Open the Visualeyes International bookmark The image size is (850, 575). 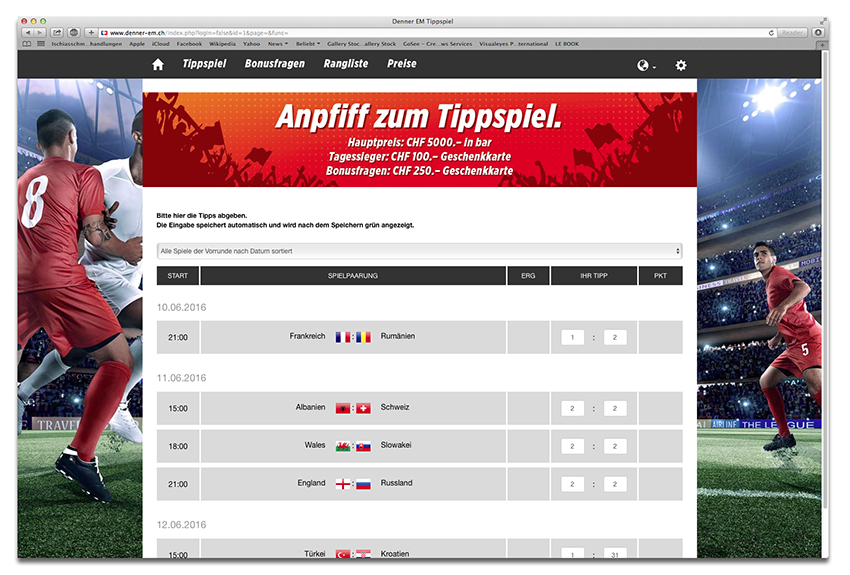click(513, 44)
